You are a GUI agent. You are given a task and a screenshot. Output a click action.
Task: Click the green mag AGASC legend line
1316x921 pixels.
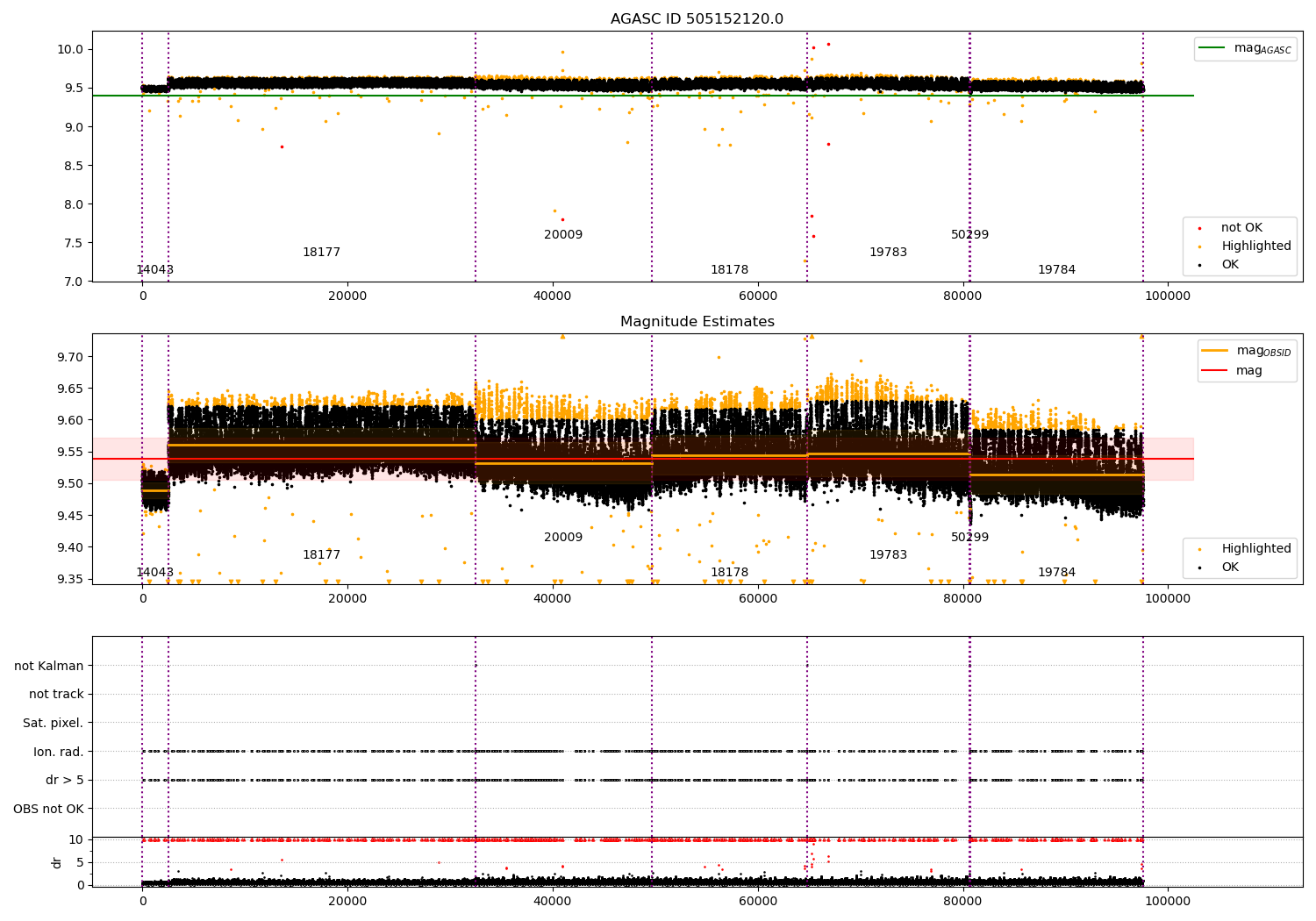pyautogui.click(x=1212, y=48)
